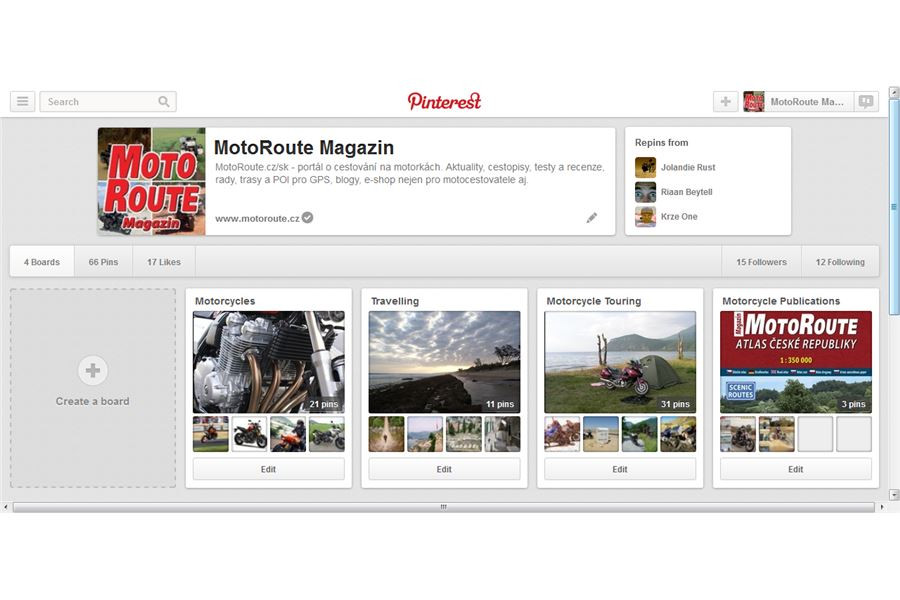Open the 17 Likes tab

[x=164, y=262]
